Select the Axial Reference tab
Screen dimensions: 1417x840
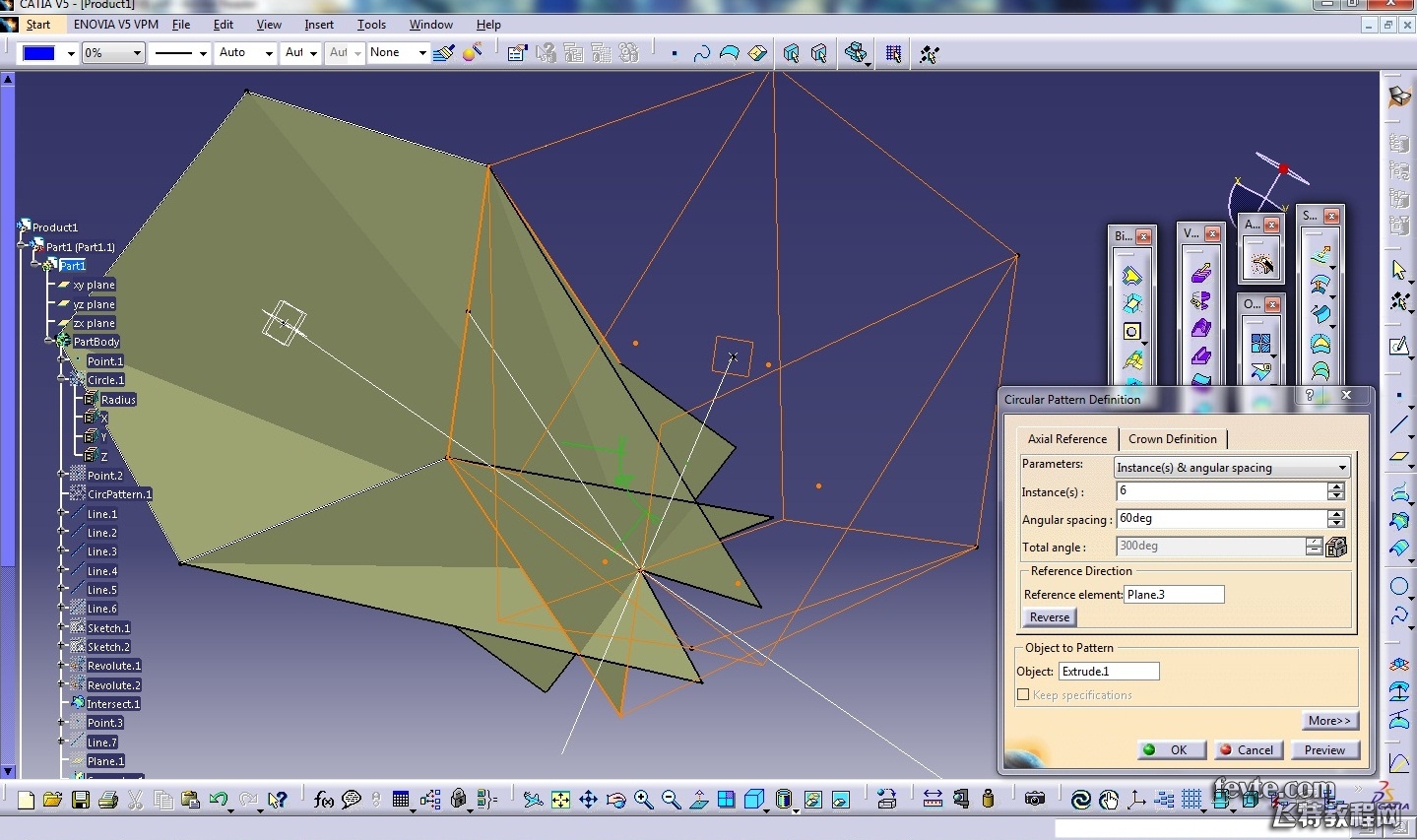pos(1067,439)
